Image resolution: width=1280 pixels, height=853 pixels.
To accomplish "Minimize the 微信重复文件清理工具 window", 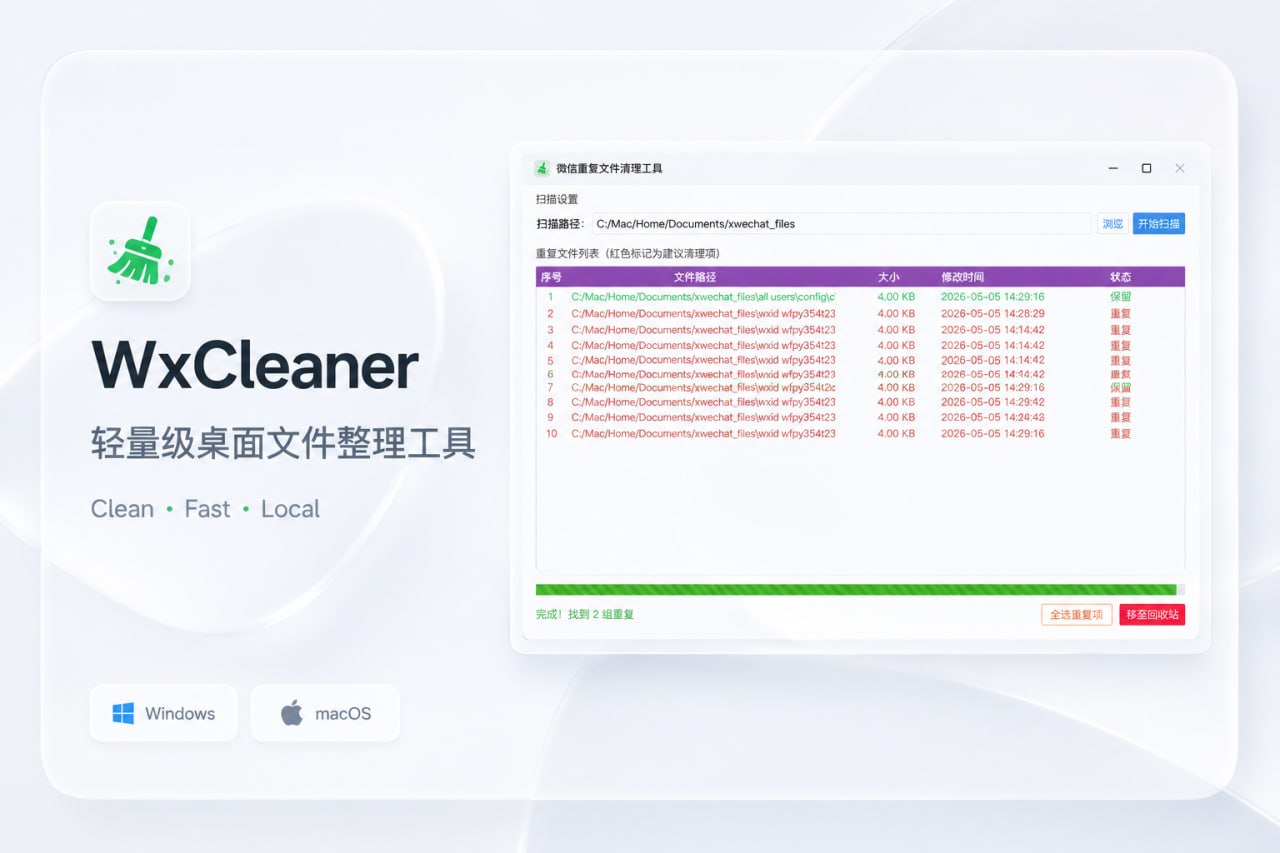I will 1113,168.
